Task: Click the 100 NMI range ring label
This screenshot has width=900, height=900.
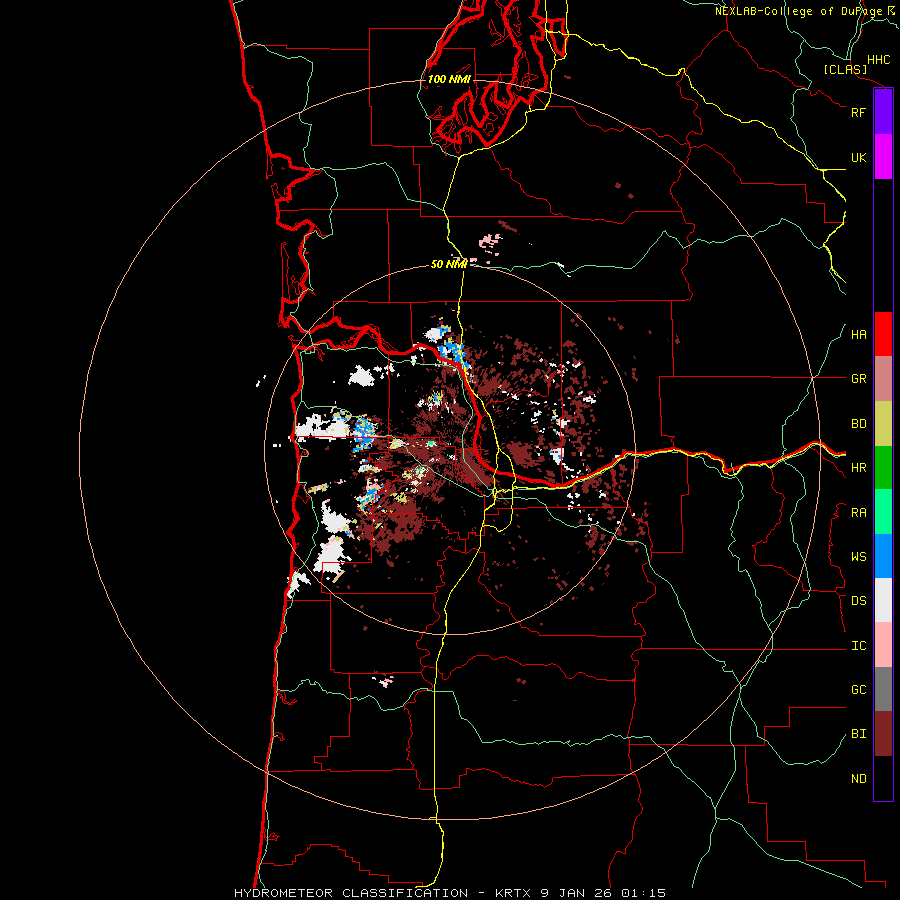Action: point(449,79)
